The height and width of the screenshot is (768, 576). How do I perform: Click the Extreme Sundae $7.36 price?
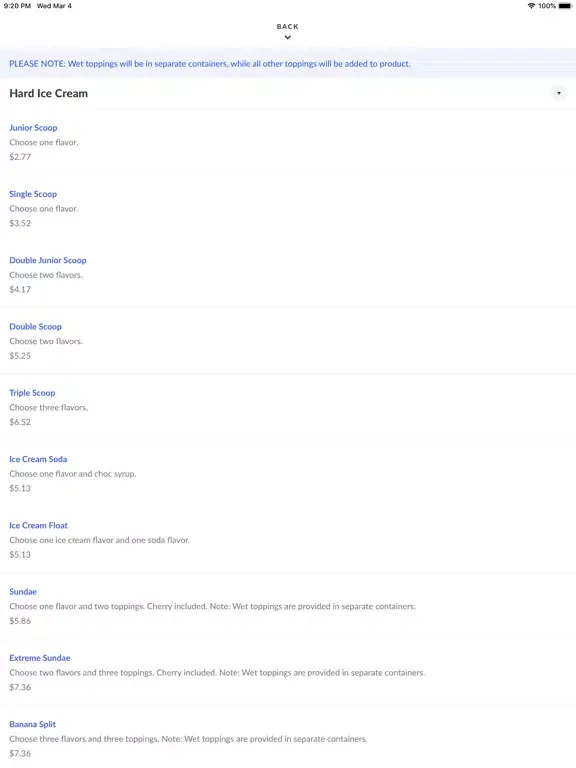[x=20, y=687]
